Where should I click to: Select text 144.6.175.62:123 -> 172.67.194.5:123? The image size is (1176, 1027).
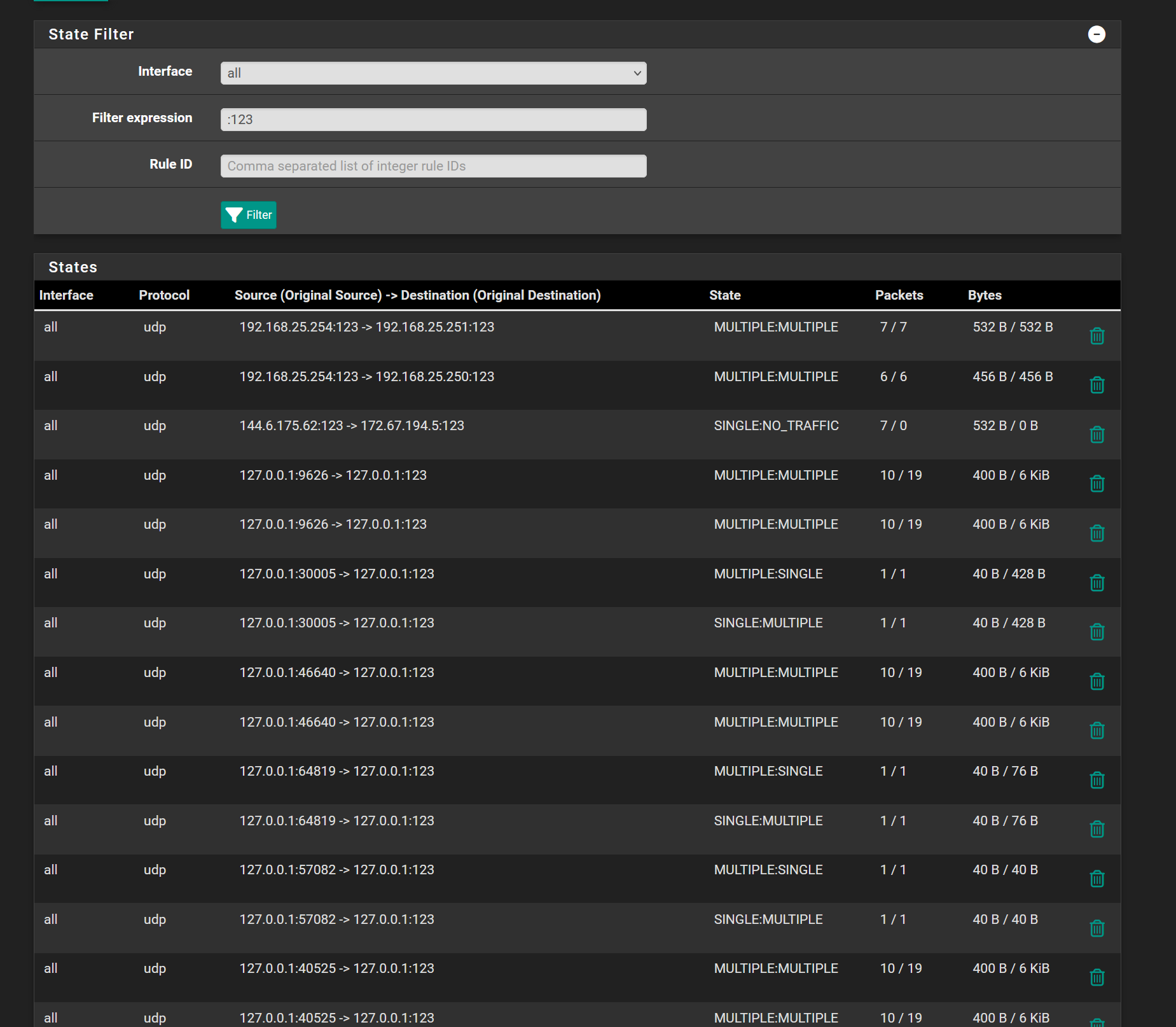[x=352, y=426]
